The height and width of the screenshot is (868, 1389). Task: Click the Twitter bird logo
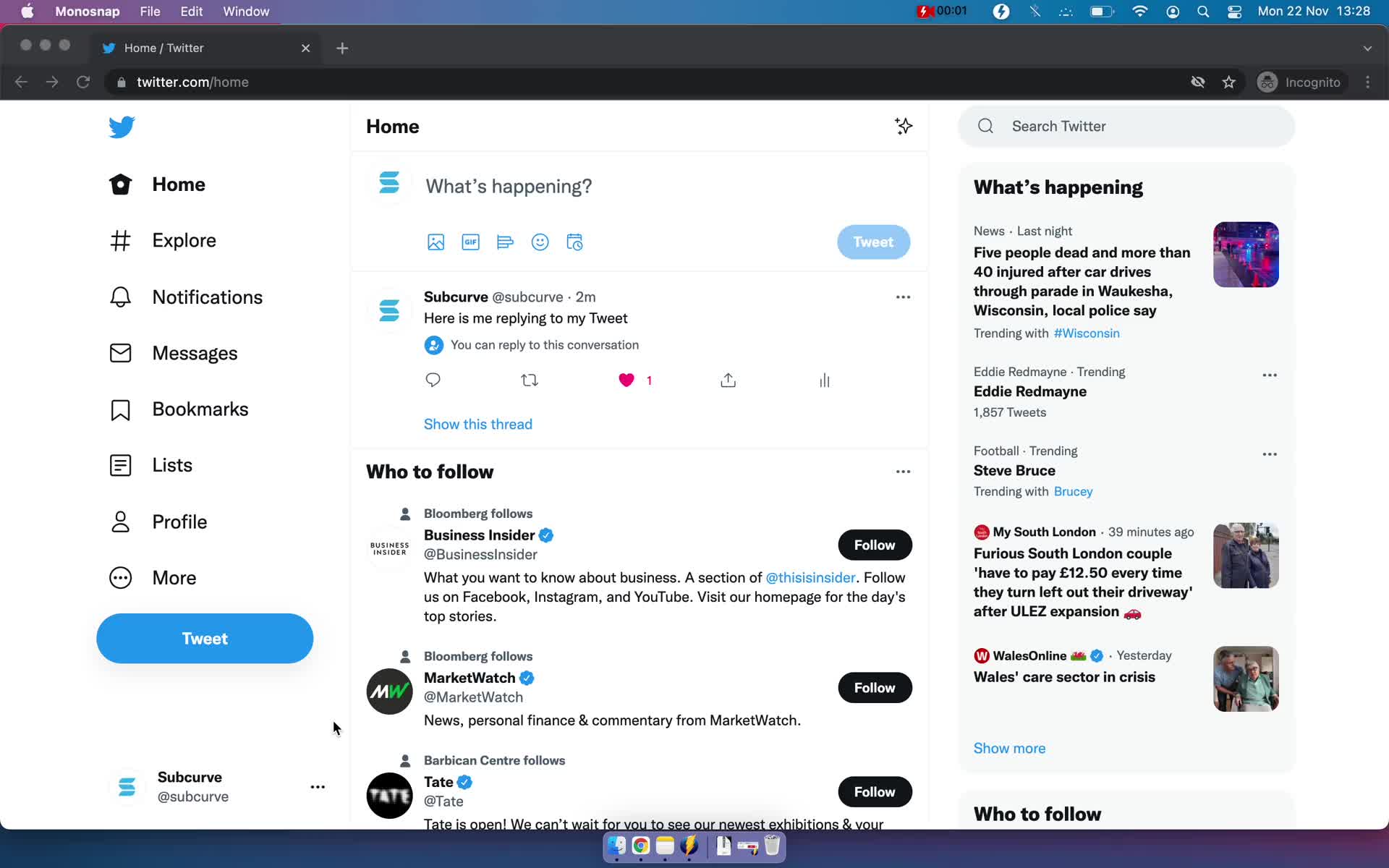(x=122, y=127)
